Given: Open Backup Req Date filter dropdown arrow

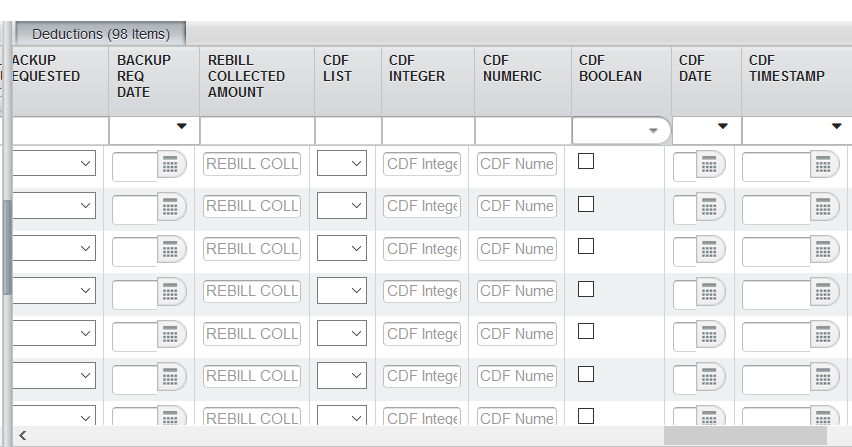Looking at the screenshot, I should click(181, 127).
